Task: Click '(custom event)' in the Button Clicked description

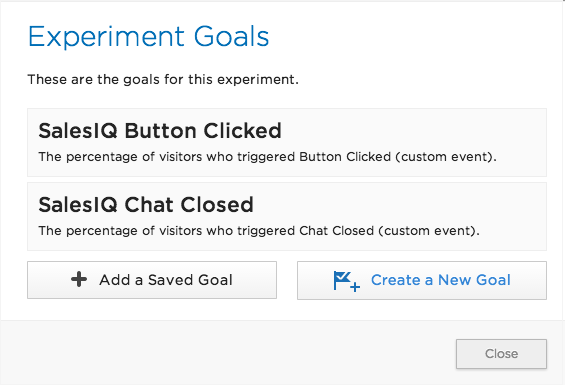Action: 446,157
